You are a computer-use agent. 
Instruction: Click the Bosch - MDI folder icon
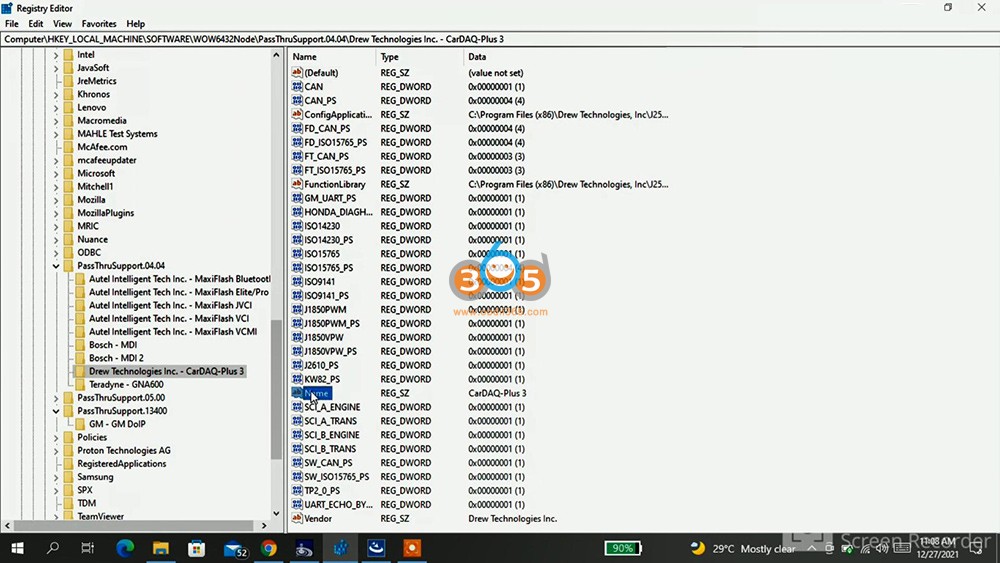pos(80,345)
